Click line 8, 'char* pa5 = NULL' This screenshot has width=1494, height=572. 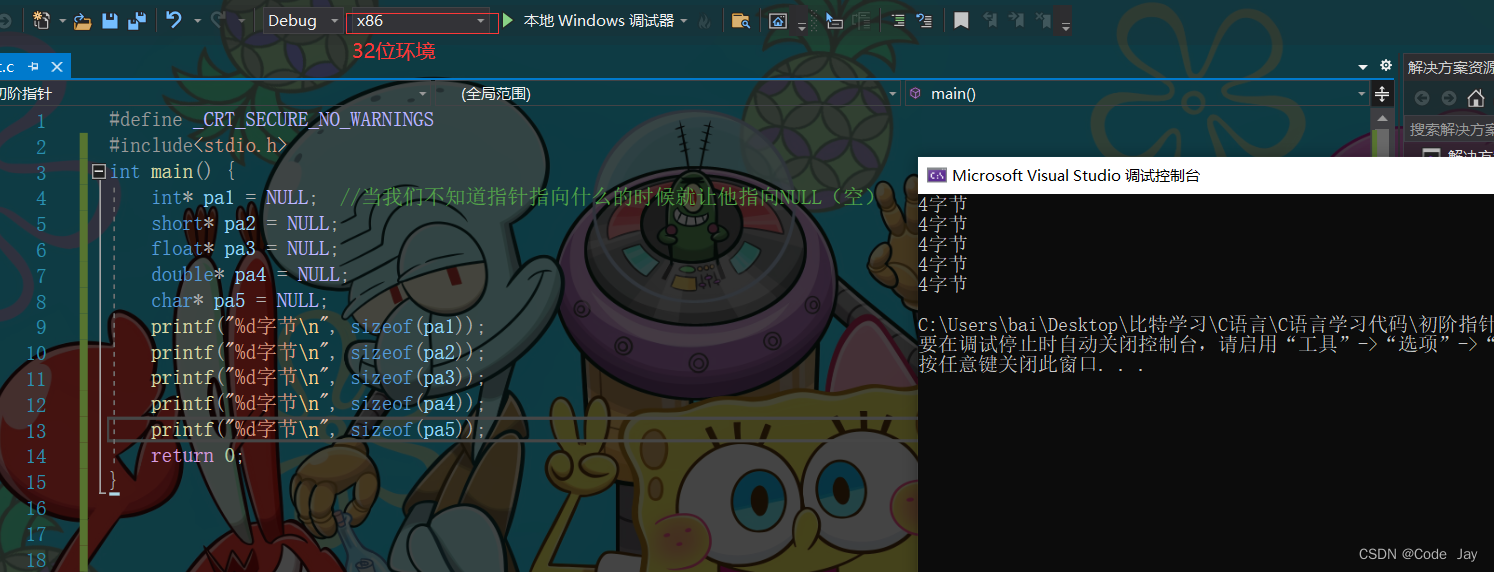point(240,301)
